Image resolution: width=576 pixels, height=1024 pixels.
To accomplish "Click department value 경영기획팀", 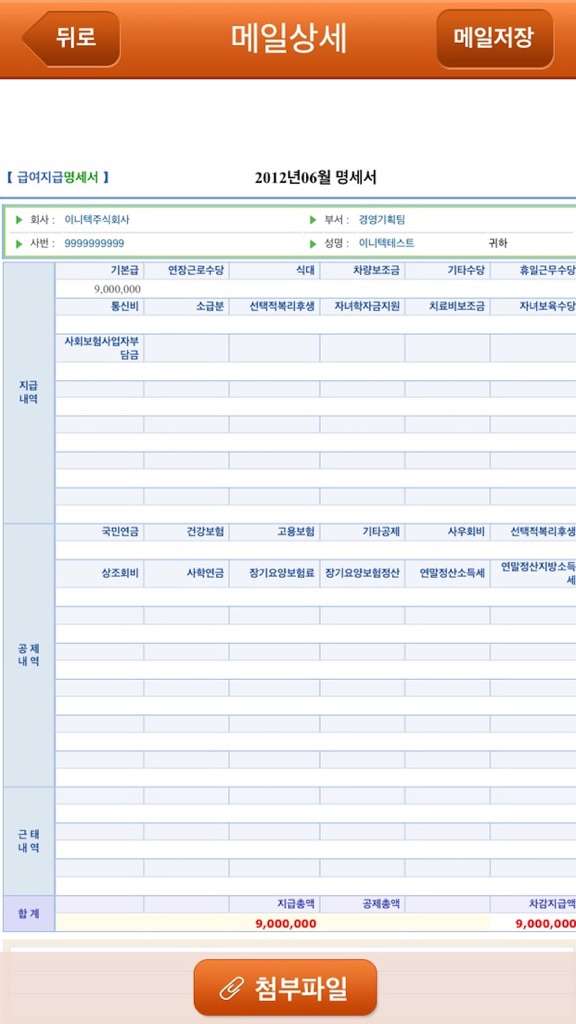I will click(x=382, y=220).
